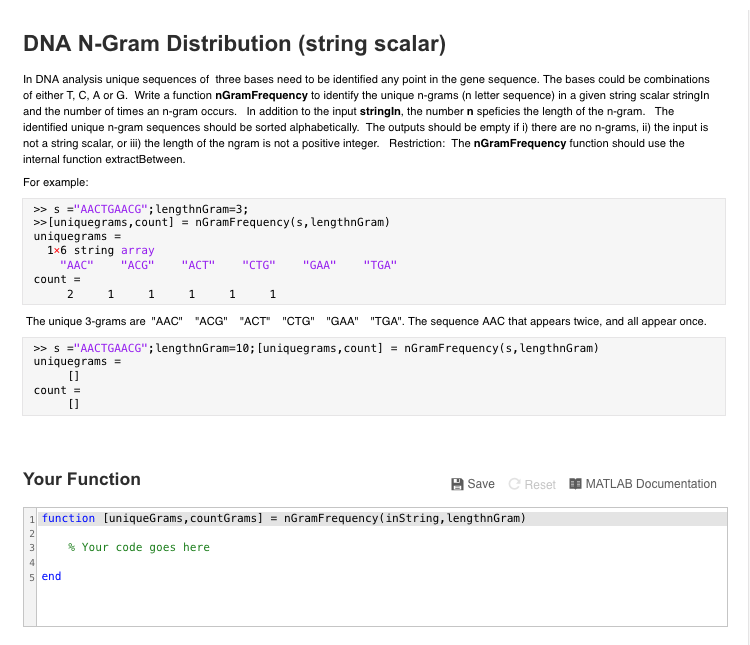Click bold 'stringIn' word in description
The width and height of the screenshot is (750, 645).
click(380, 111)
